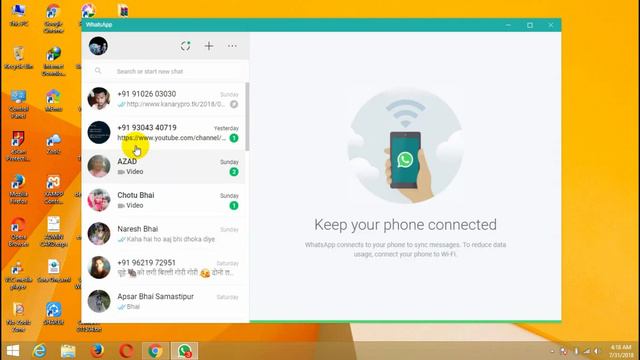This screenshot has width=640, height=360.
Task: Open chat with +91 93043 40719
Action: click(x=164, y=132)
